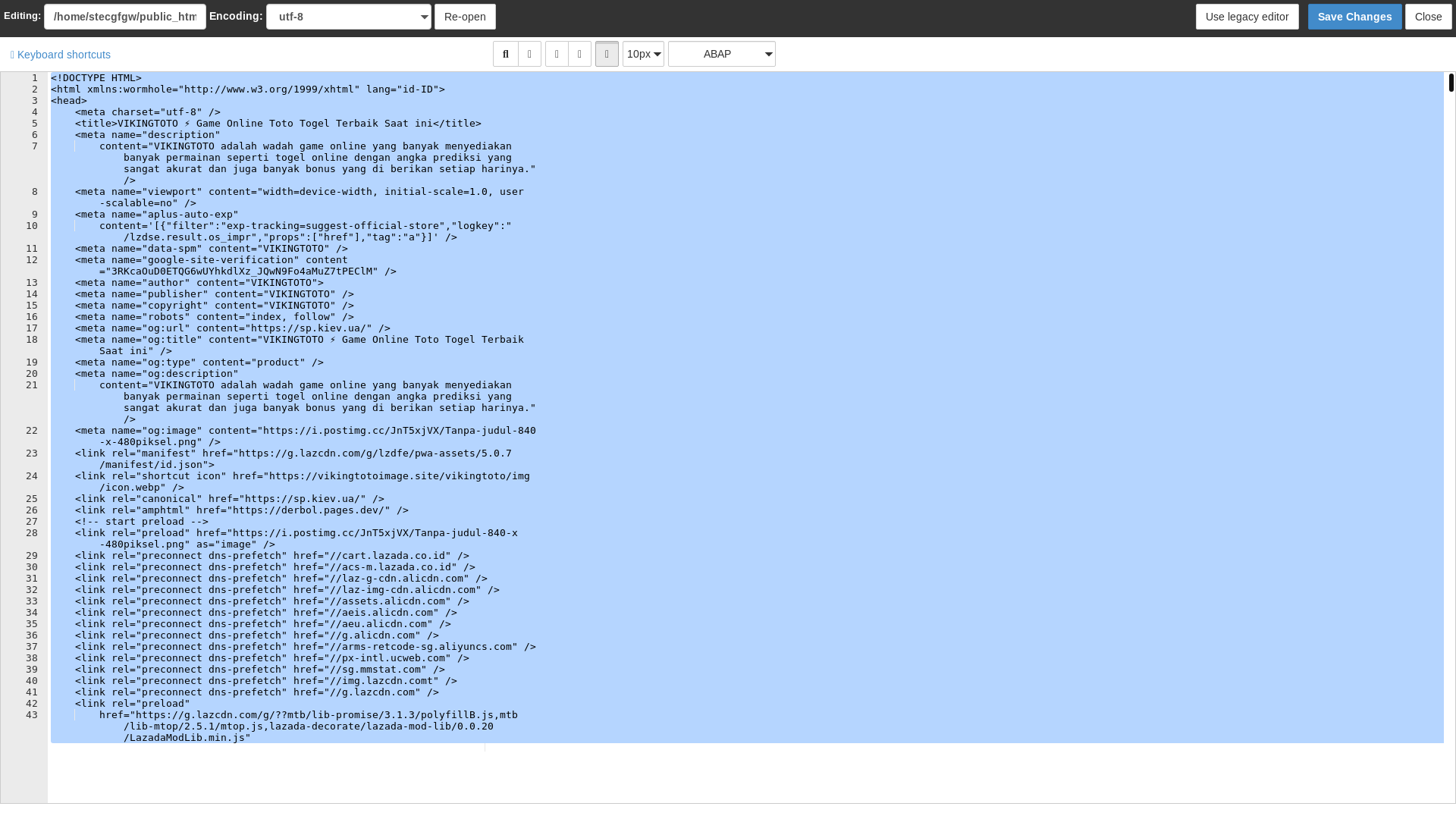Viewport: 1456px width, 819px height.
Task: Open the ABAP language mode dropdown
Action: pyautogui.click(x=721, y=54)
